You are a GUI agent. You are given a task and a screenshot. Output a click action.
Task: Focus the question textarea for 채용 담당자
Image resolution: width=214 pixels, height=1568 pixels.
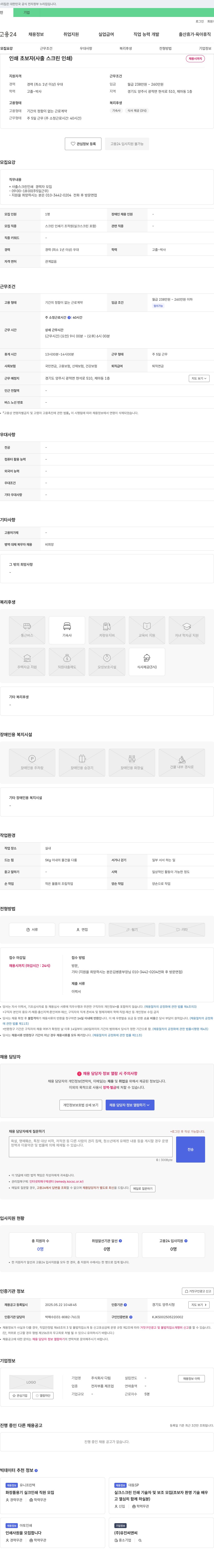[91, 1146]
